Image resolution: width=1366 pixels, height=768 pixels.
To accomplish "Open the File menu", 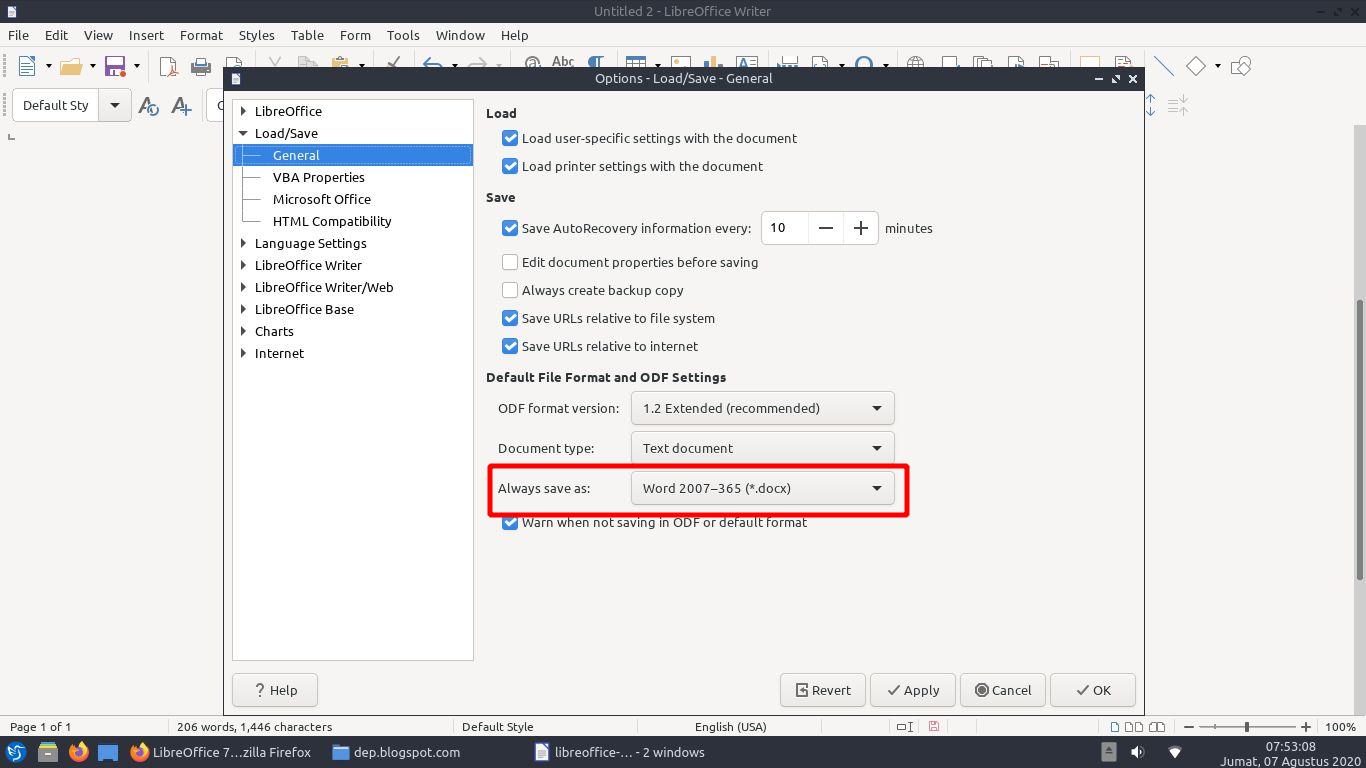I will (18, 35).
